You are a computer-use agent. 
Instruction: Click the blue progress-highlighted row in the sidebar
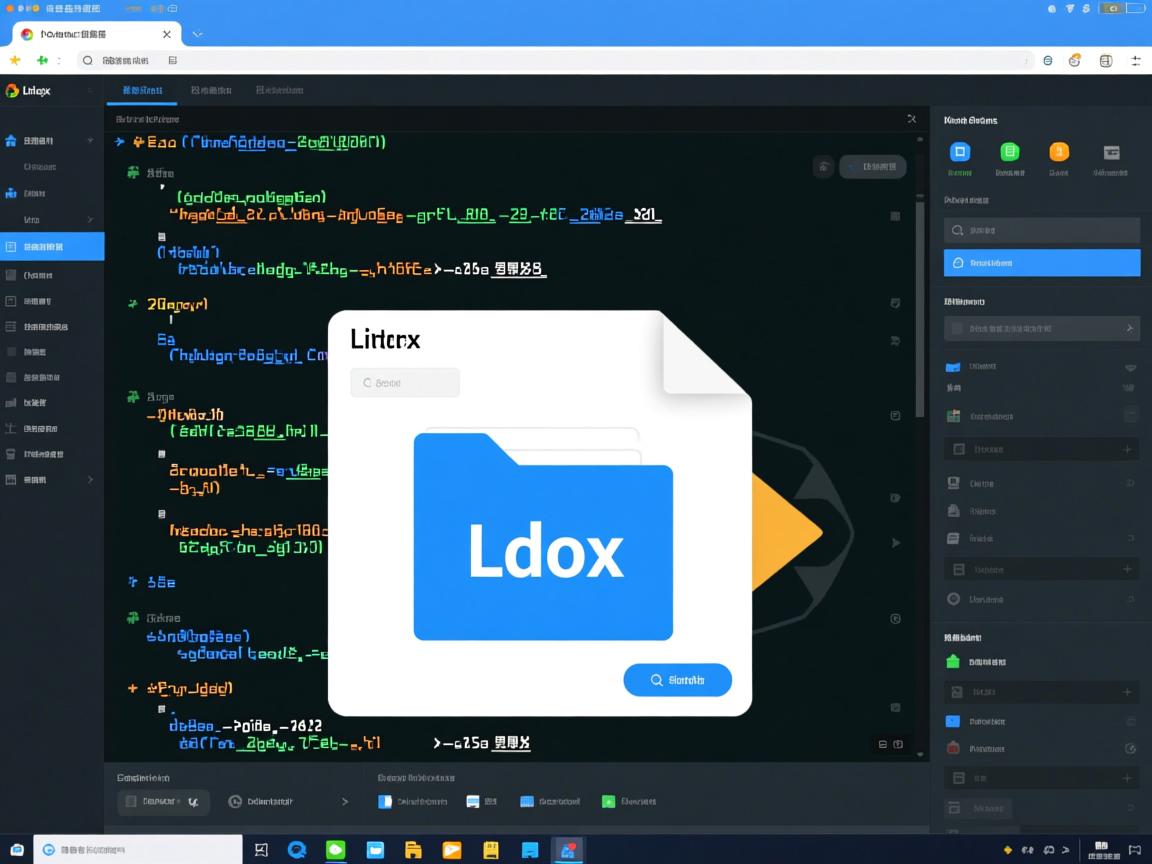tap(53, 247)
